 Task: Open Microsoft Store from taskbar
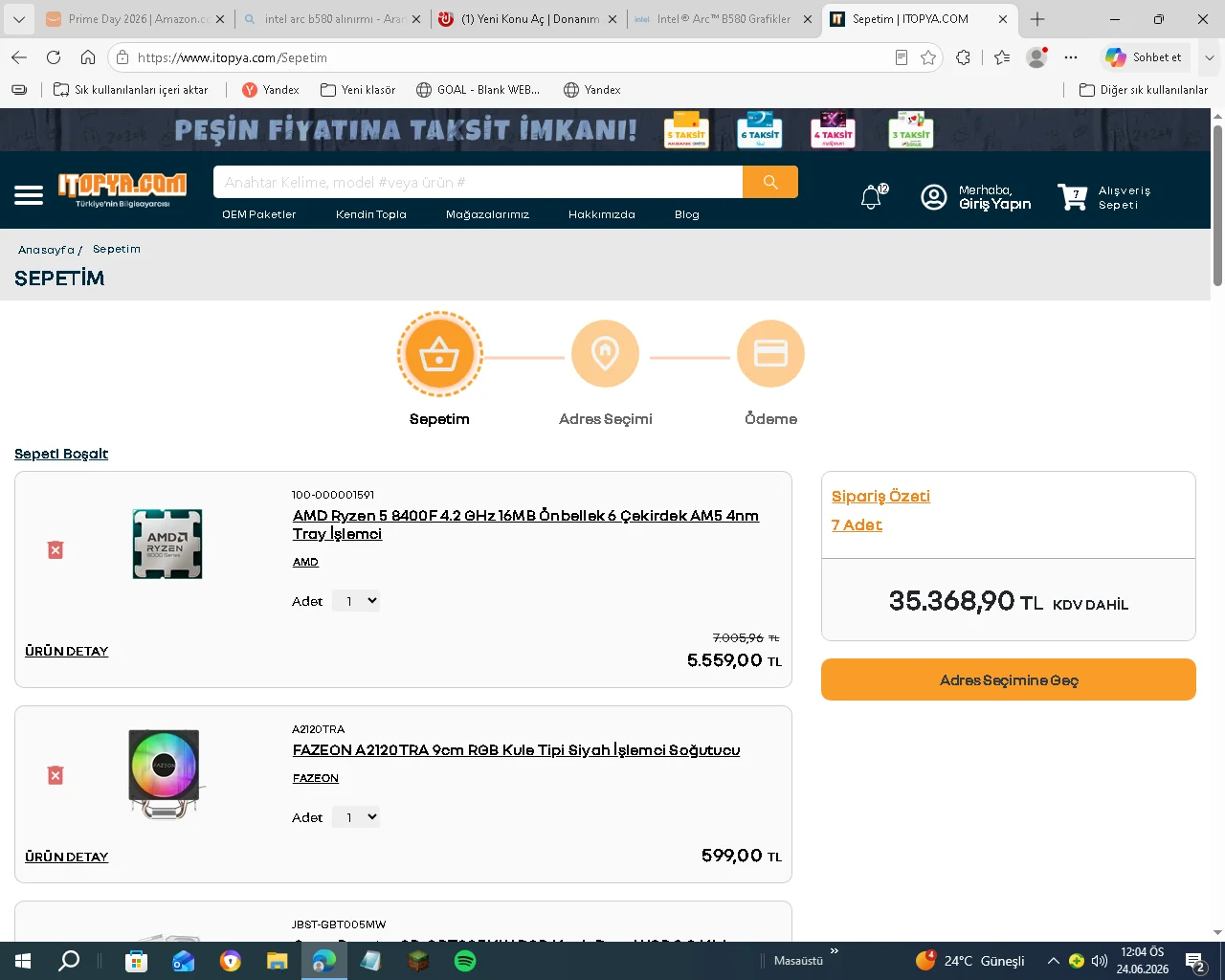[137, 961]
